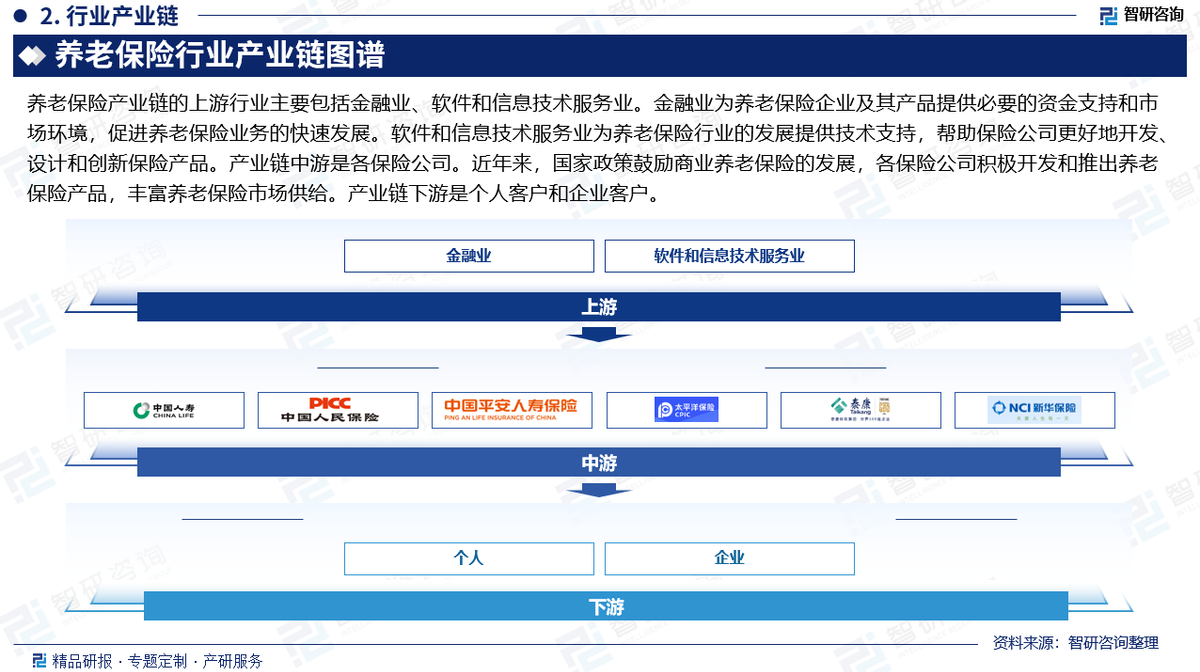The height and width of the screenshot is (672, 1200).
Task: Click the footer logo icon at bottom left
Action: 39,660
